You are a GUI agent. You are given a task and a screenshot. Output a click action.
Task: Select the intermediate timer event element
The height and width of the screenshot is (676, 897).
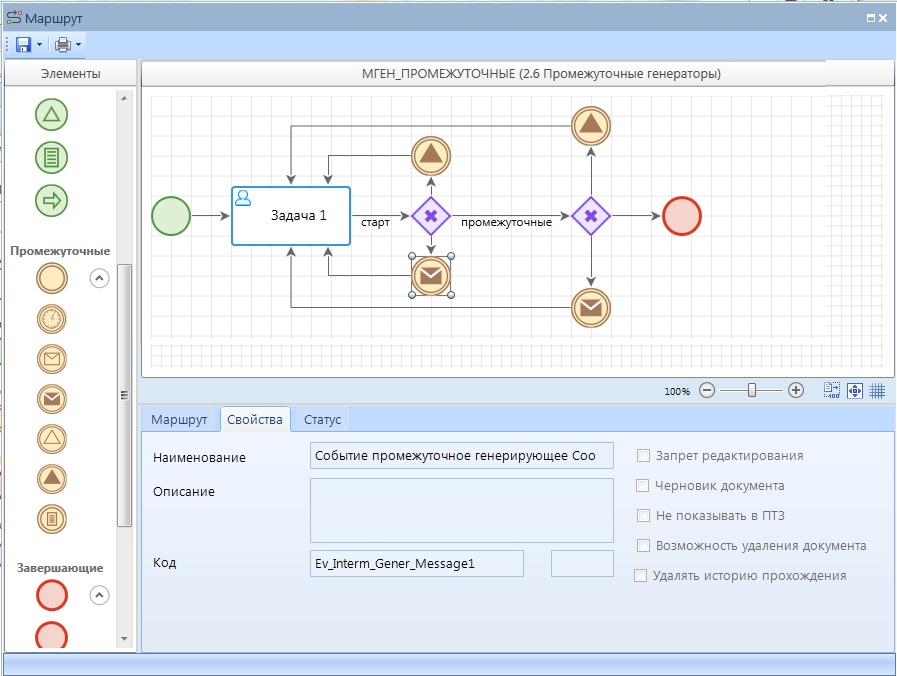tap(52, 319)
